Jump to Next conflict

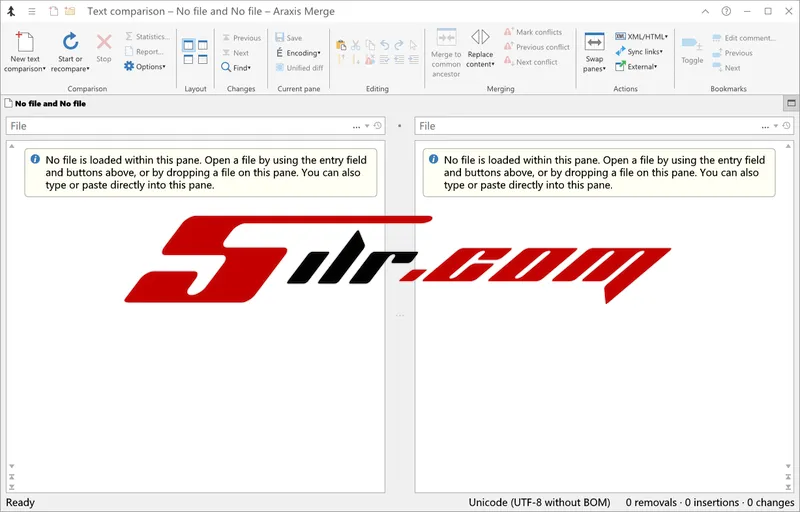click(x=531, y=62)
